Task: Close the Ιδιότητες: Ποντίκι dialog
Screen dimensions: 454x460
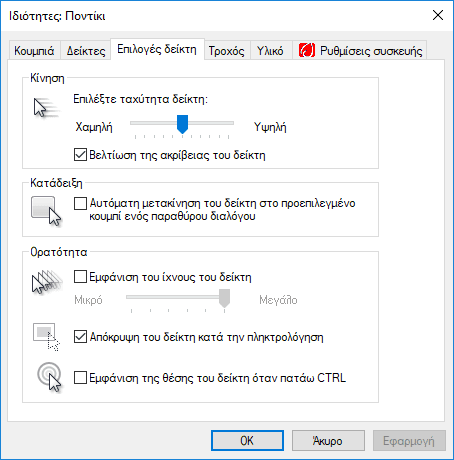Action: coord(438,15)
